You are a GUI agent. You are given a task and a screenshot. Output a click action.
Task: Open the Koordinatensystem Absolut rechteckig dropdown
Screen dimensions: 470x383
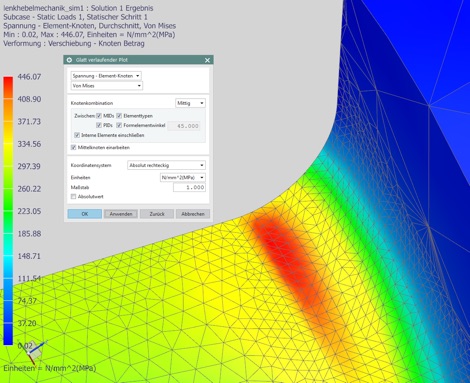[166, 165]
